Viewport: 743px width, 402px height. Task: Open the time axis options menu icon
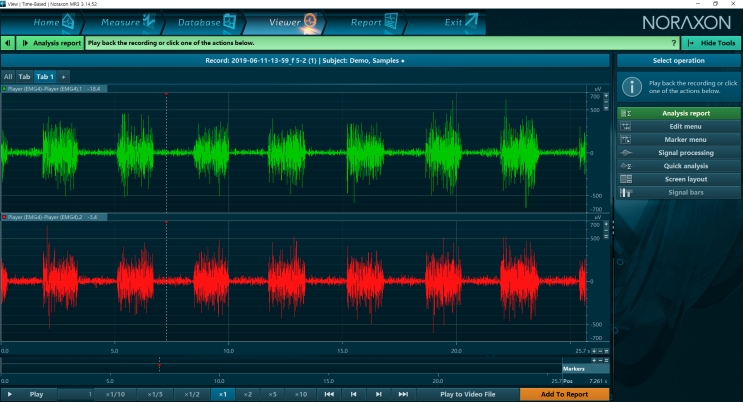tap(607, 351)
